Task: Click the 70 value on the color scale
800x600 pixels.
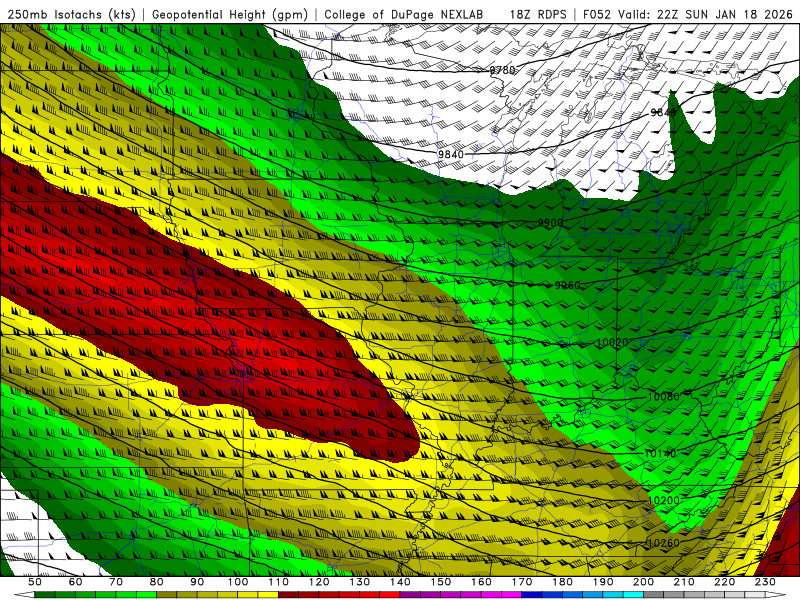Action: [116, 582]
